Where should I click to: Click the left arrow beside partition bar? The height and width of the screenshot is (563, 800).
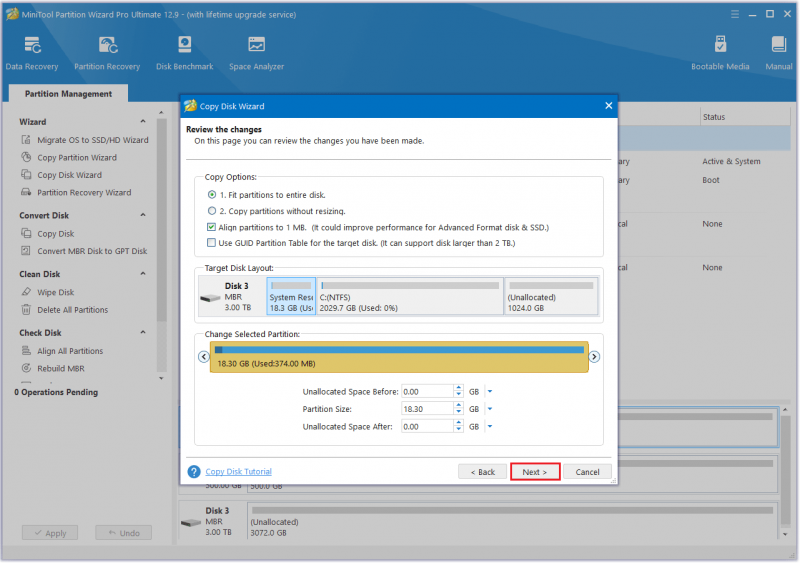[204, 357]
